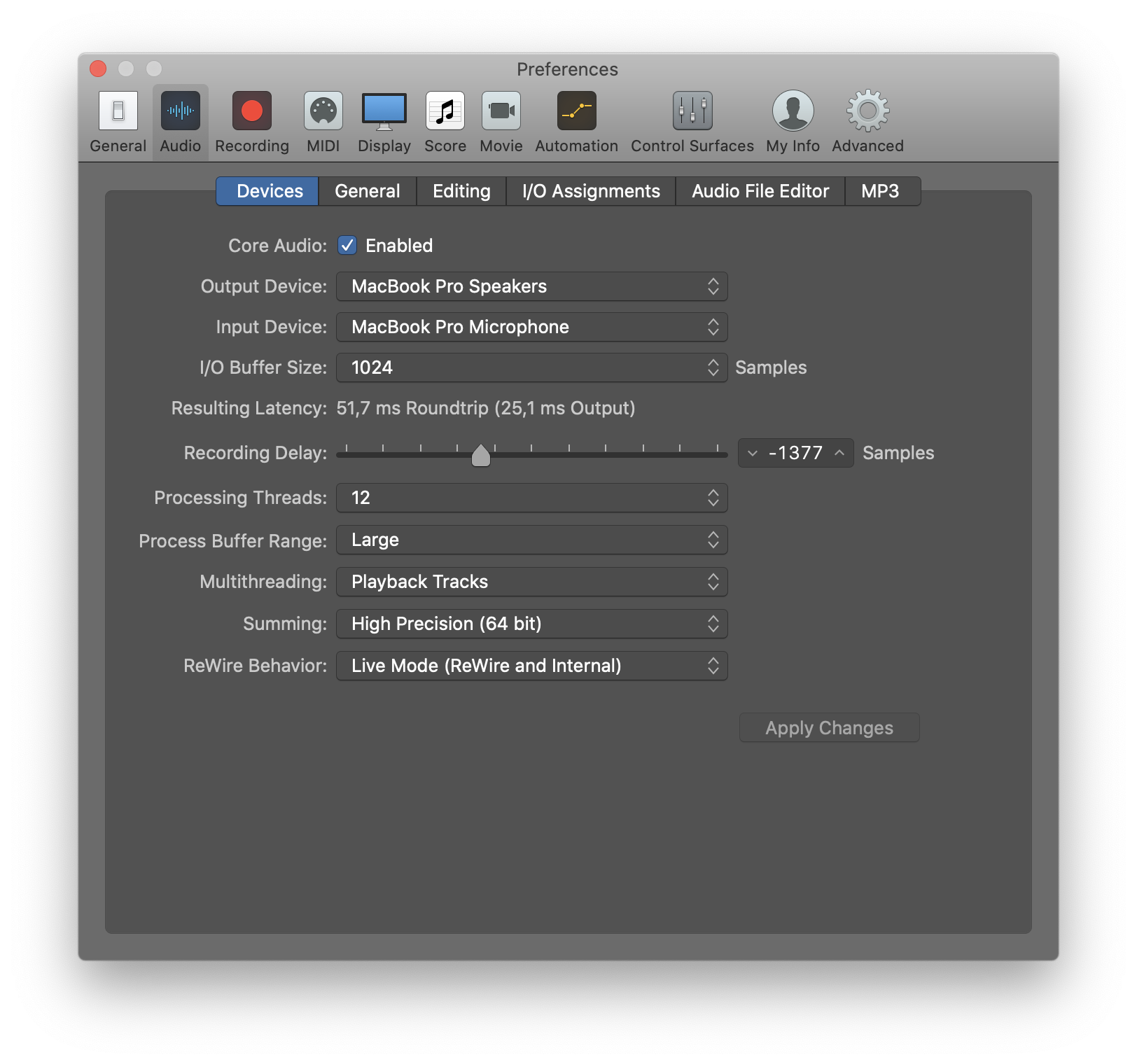Open Process Buffer Range dropdown
1137x1064 pixels.
tap(532, 540)
